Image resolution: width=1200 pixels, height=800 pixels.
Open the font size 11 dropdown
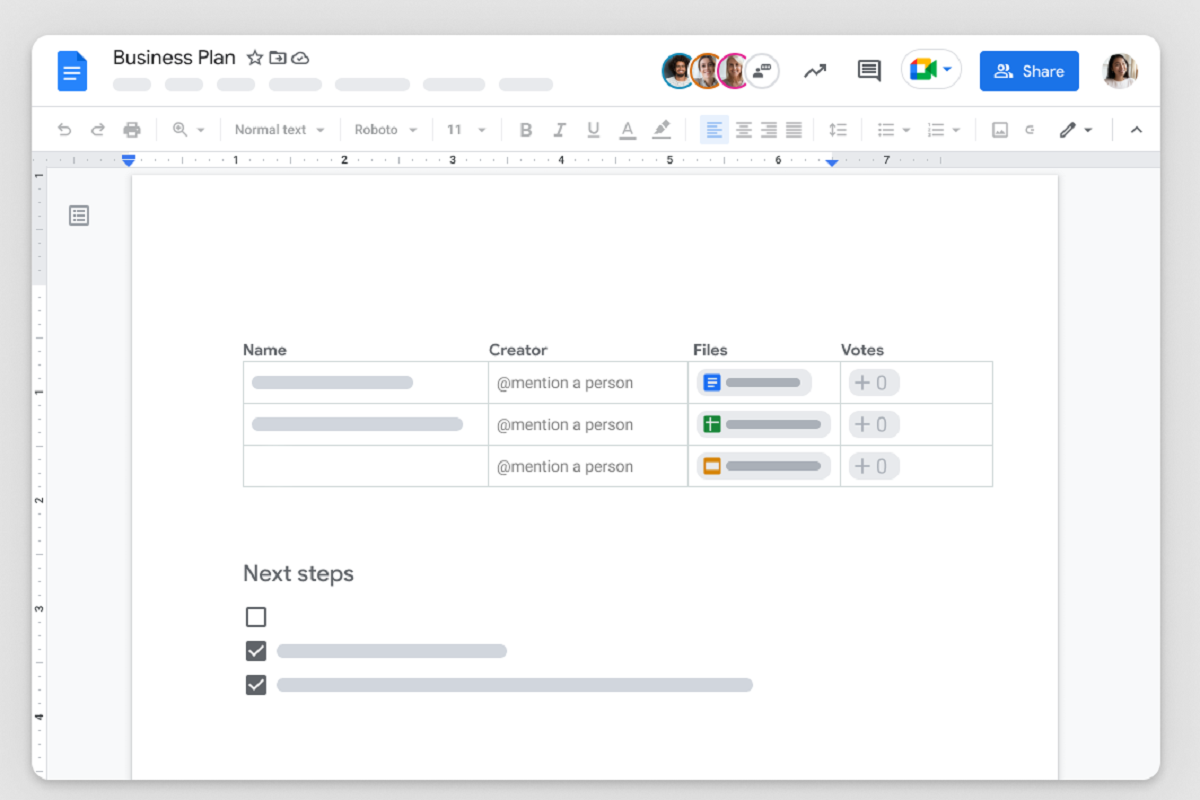click(x=466, y=130)
